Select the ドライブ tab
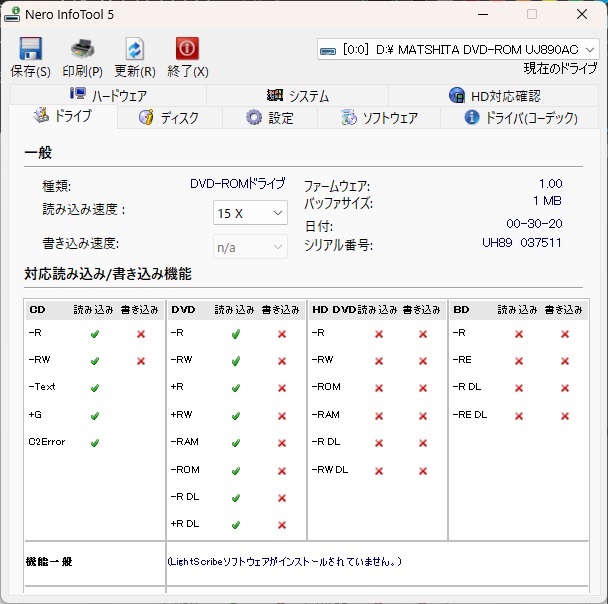 tap(63, 116)
